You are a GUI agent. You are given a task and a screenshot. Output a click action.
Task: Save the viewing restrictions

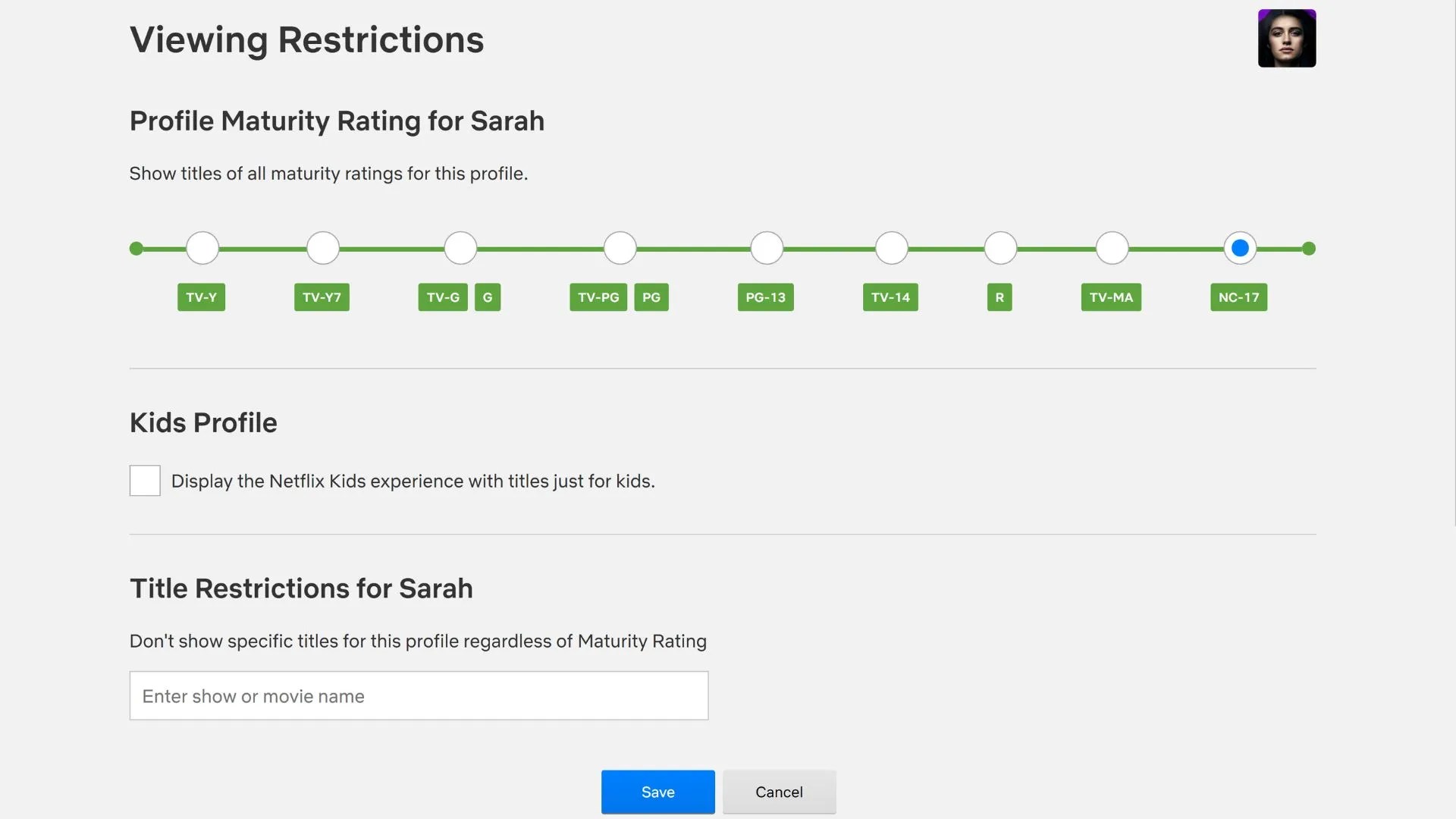(x=657, y=791)
